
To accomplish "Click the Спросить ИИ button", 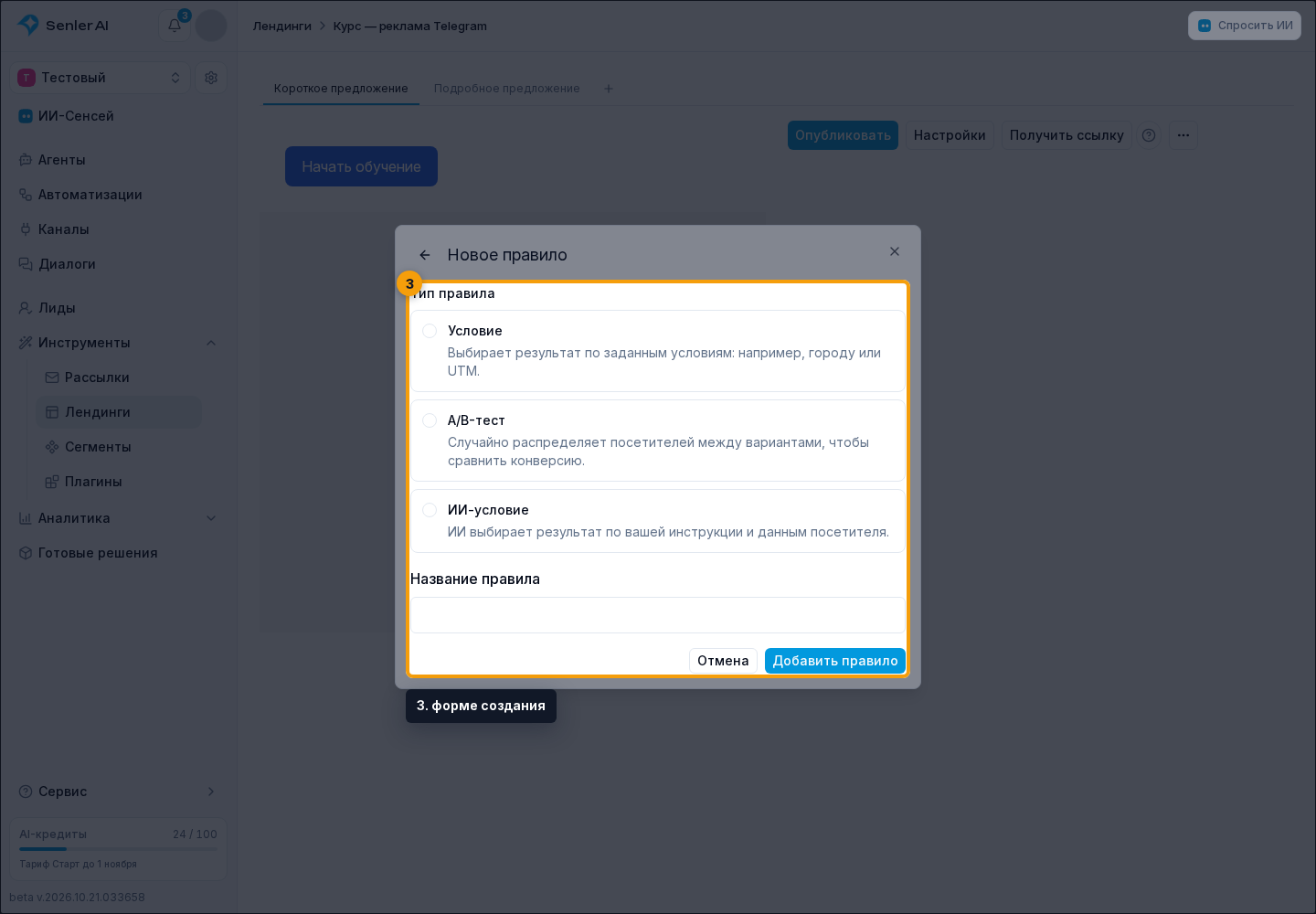I will pos(1245,26).
